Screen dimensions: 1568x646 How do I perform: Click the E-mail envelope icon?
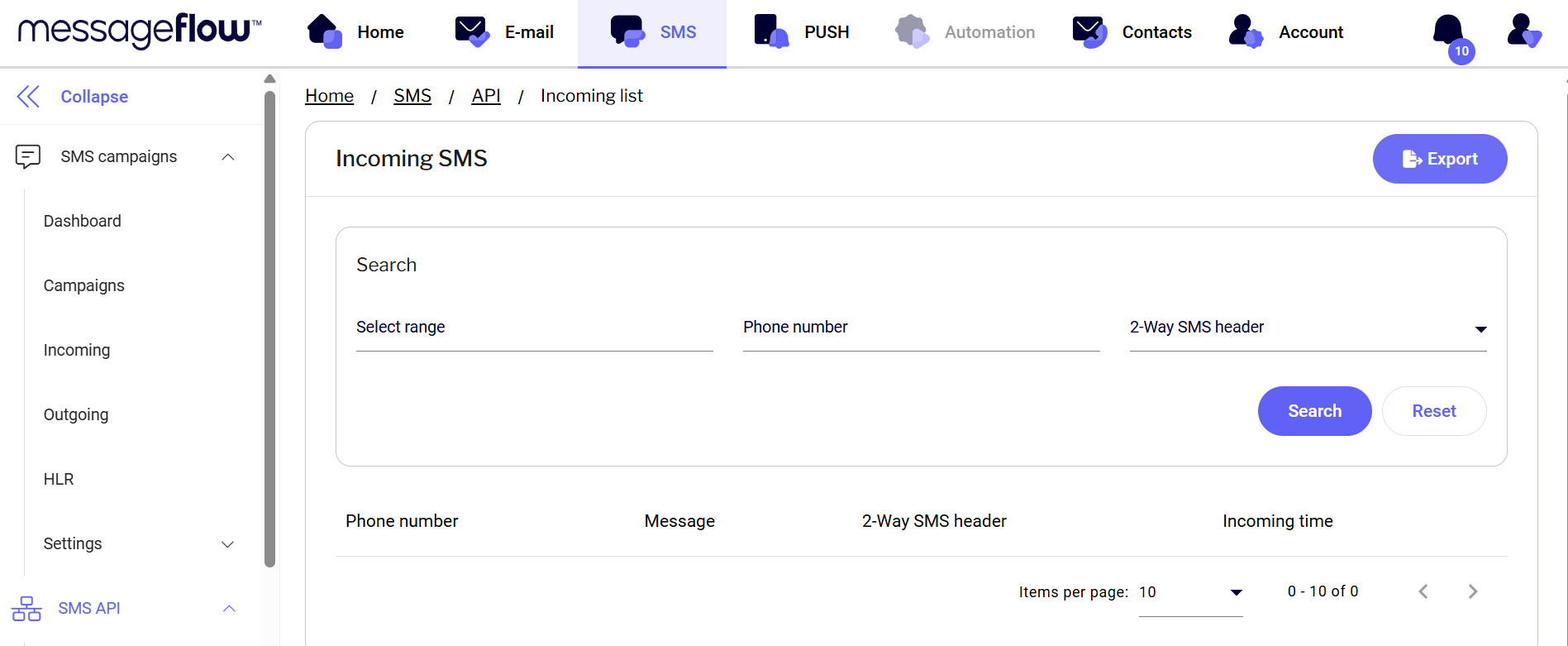(472, 31)
